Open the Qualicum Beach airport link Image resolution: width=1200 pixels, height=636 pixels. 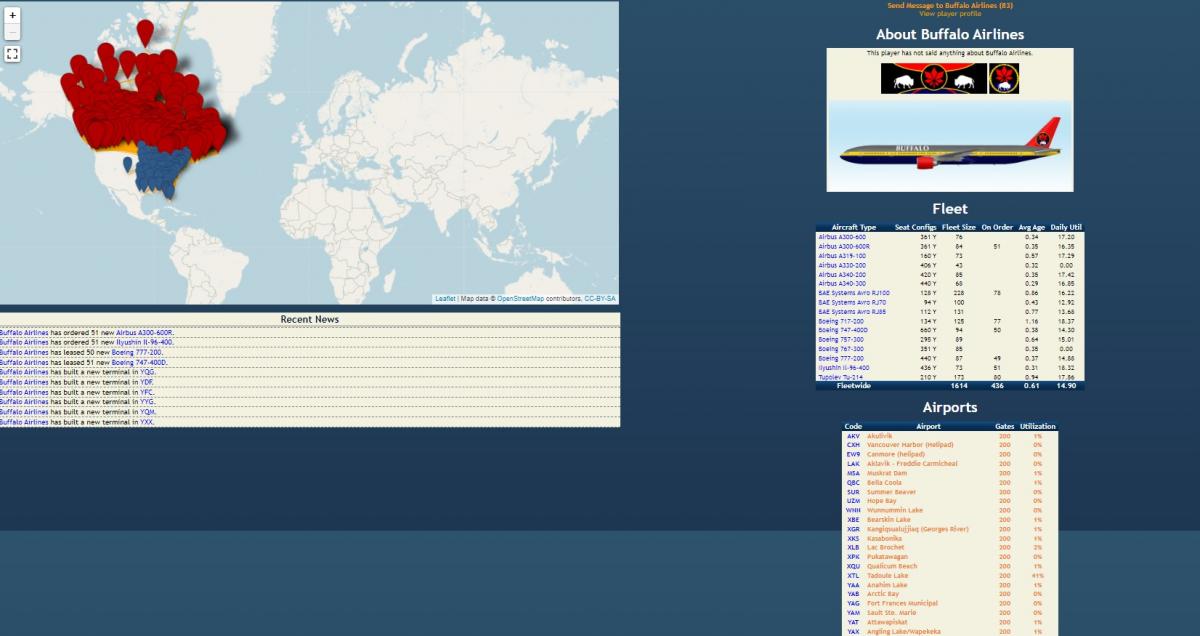[x=892, y=566]
